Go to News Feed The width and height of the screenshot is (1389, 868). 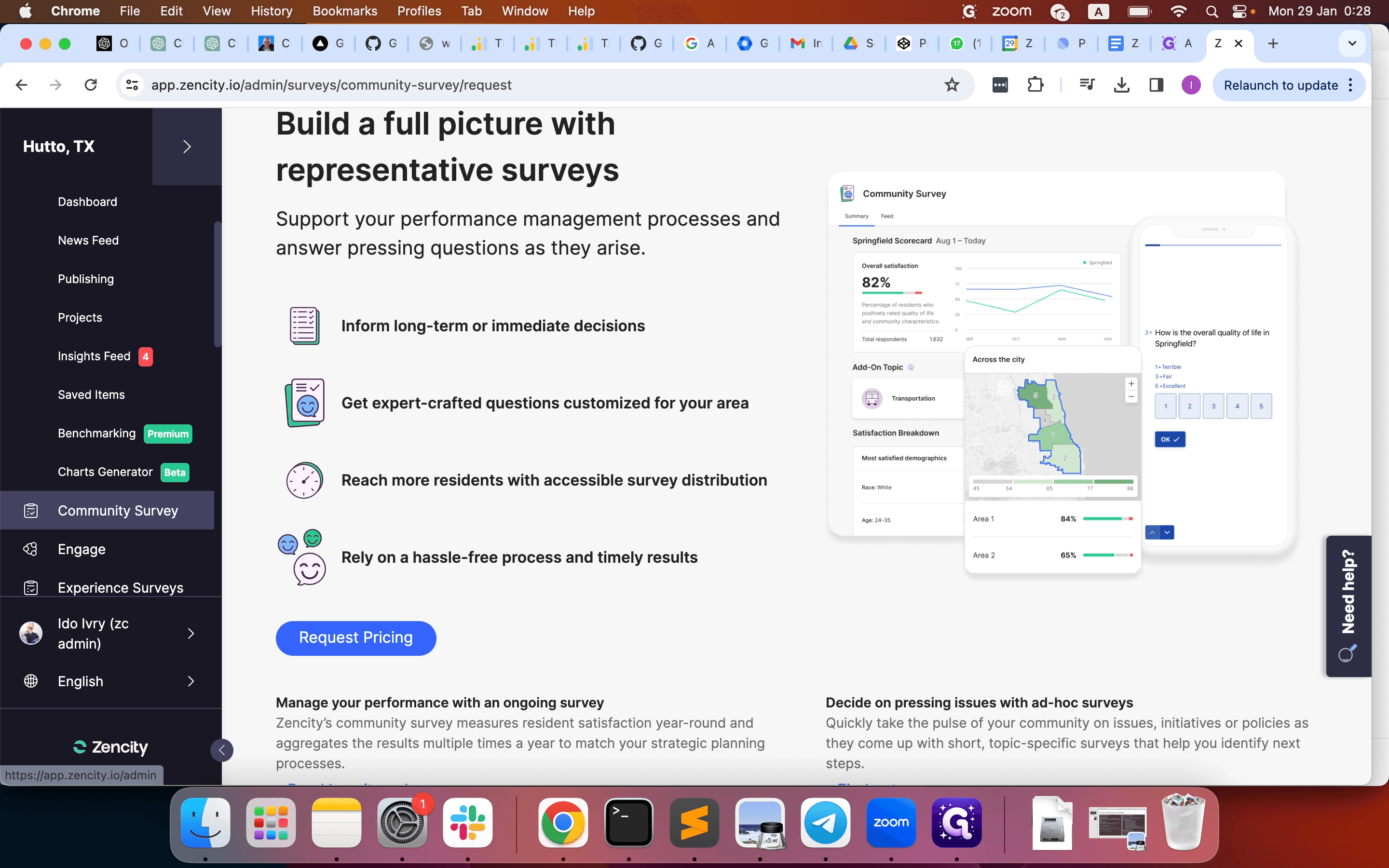click(88, 241)
